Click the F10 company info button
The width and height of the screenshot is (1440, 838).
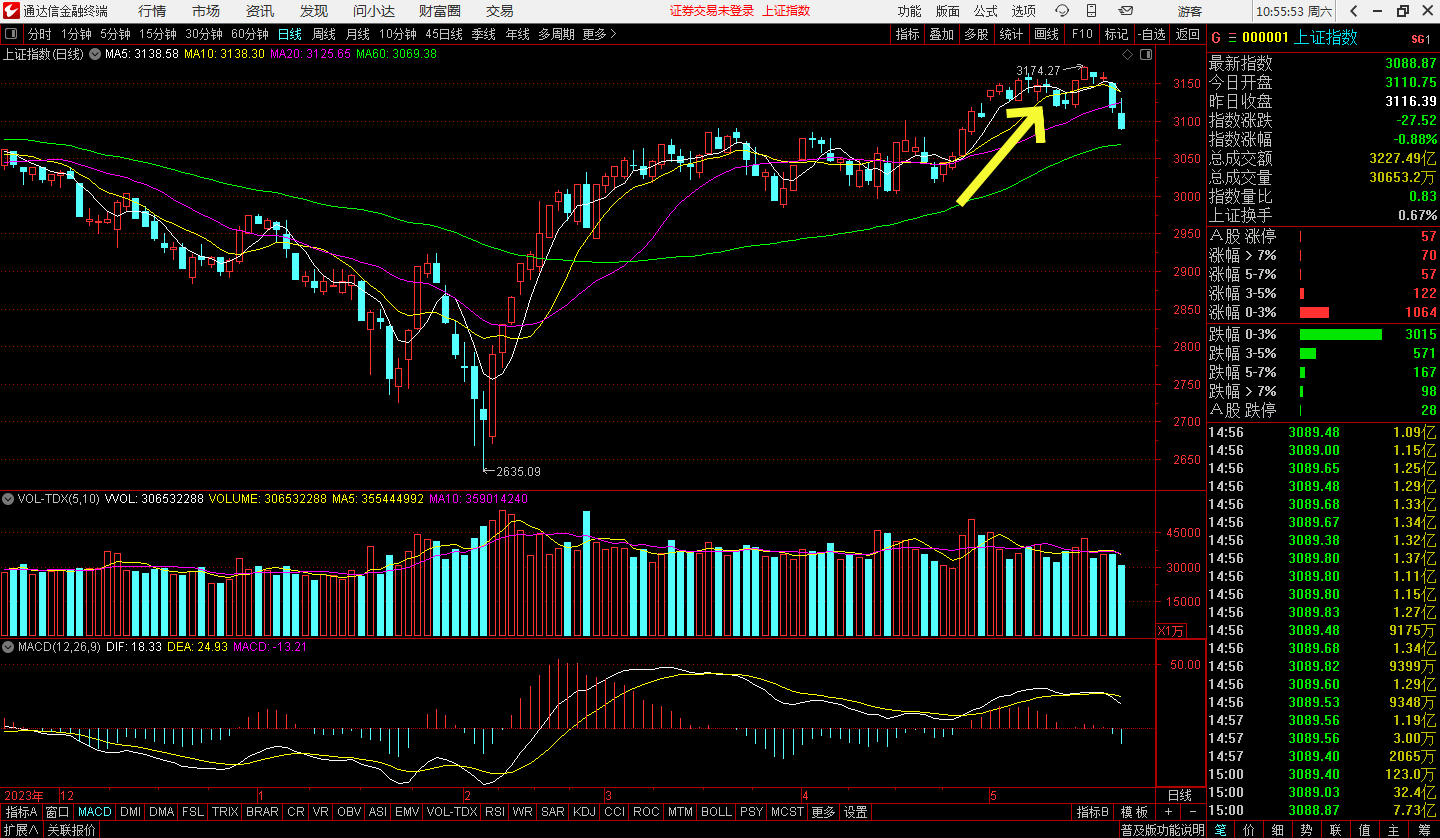pyautogui.click(x=1082, y=34)
